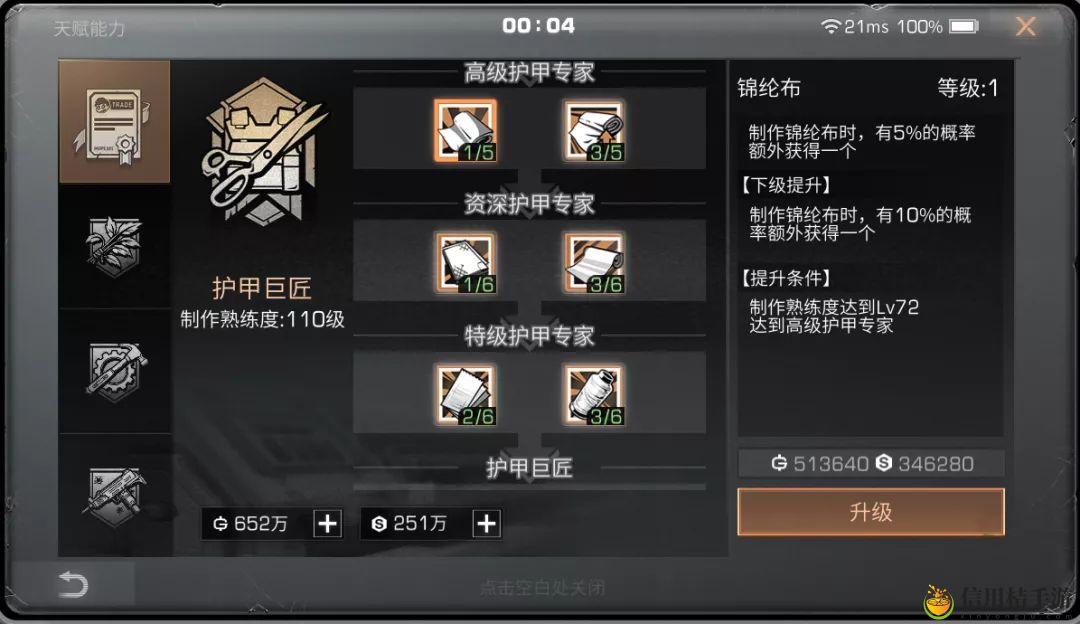The width and height of the screenshot is (1080, 624).
Task: Switch to the herb gathering talent tab
Action: (x=114, y=247)
